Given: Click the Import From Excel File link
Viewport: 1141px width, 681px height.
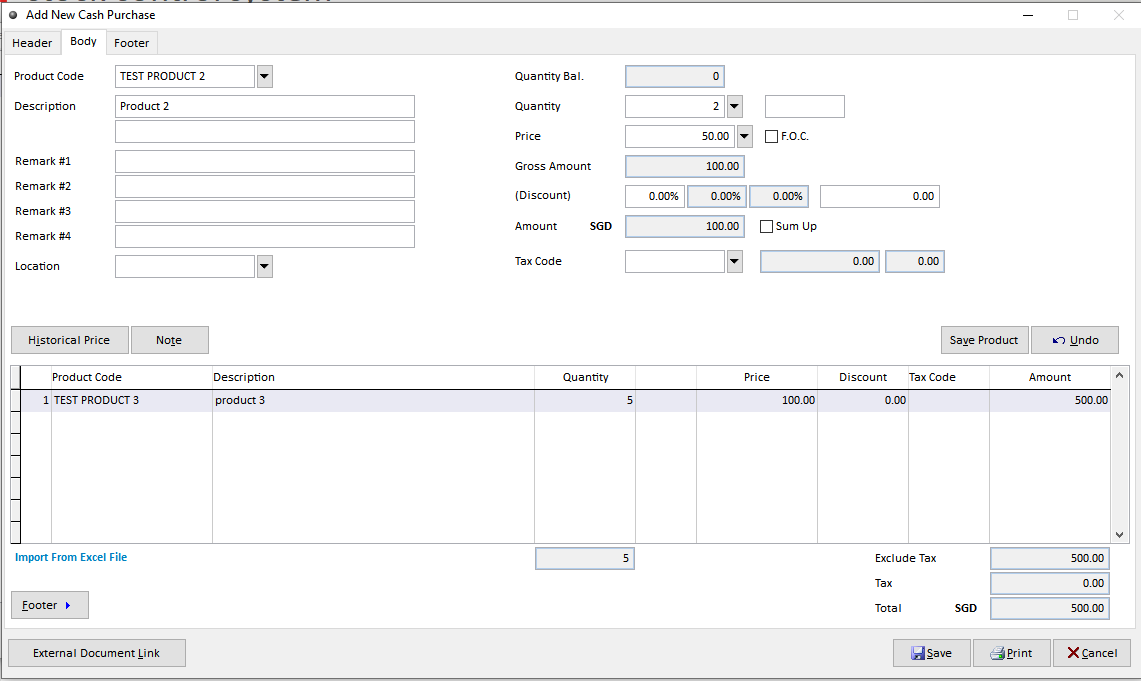Looking at the screenshot, I should 71,557.
